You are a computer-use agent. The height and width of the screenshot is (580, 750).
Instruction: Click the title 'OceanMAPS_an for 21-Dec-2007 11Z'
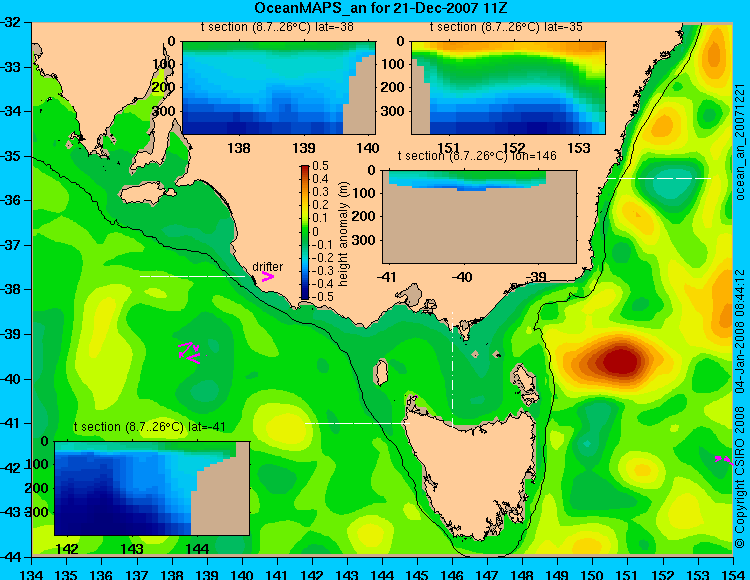tap(381, 8)
